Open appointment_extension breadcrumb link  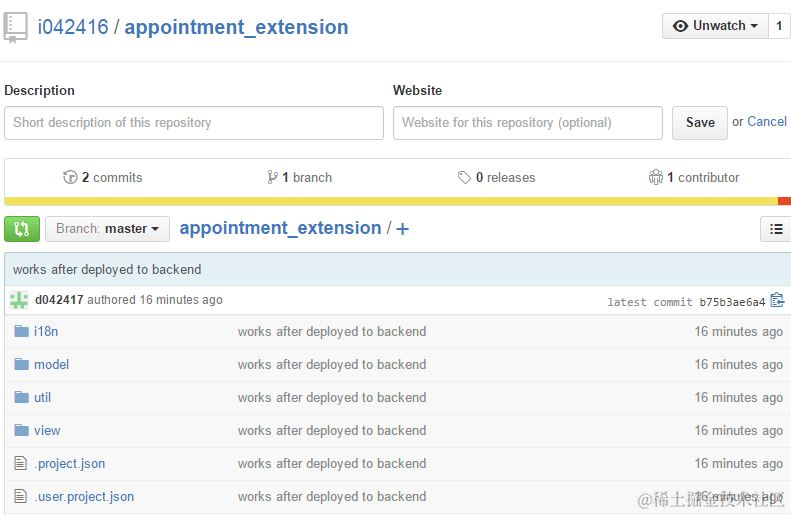(x=280, y=228)
